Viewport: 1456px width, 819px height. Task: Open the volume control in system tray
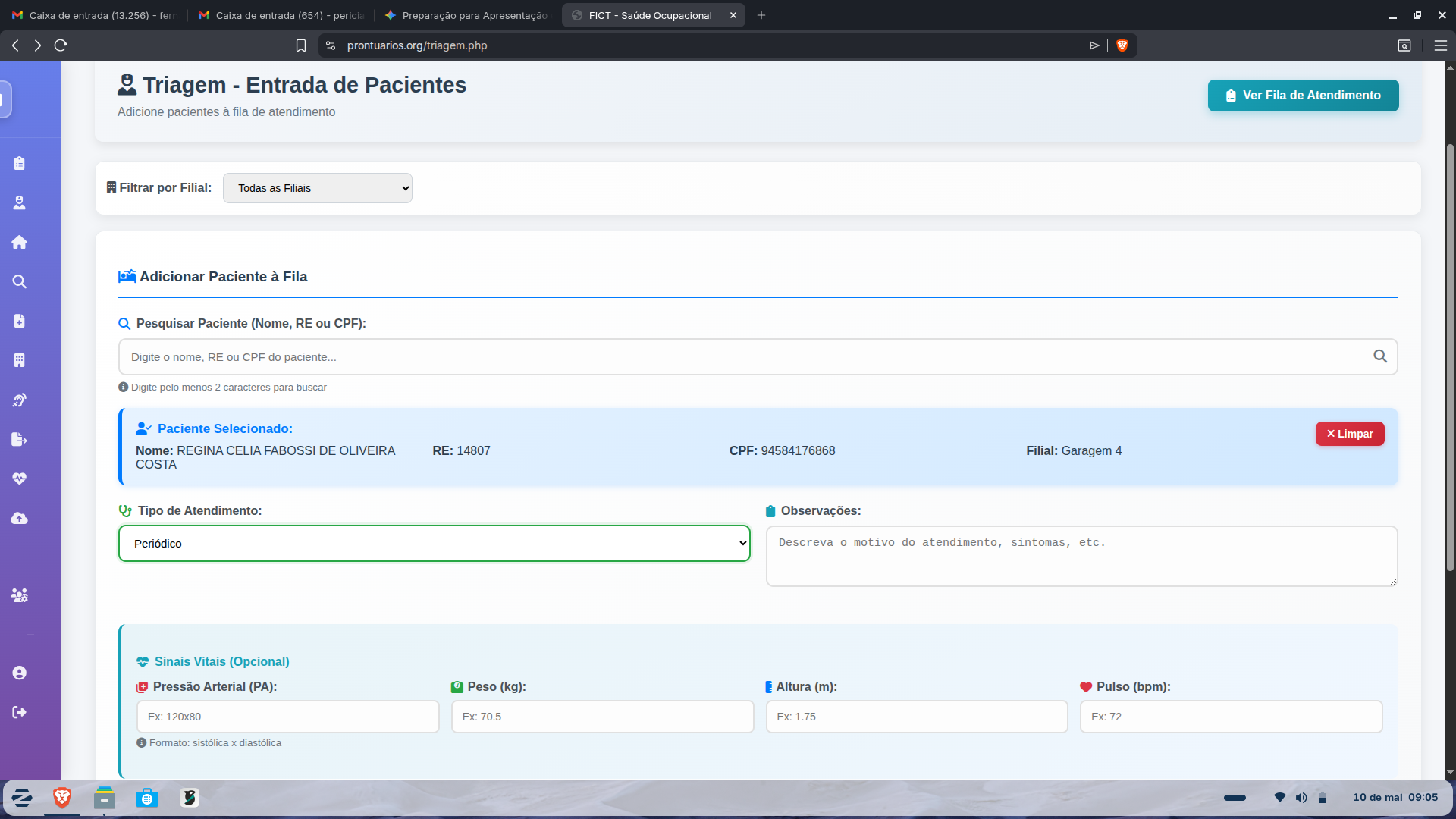click(1301, 798)
